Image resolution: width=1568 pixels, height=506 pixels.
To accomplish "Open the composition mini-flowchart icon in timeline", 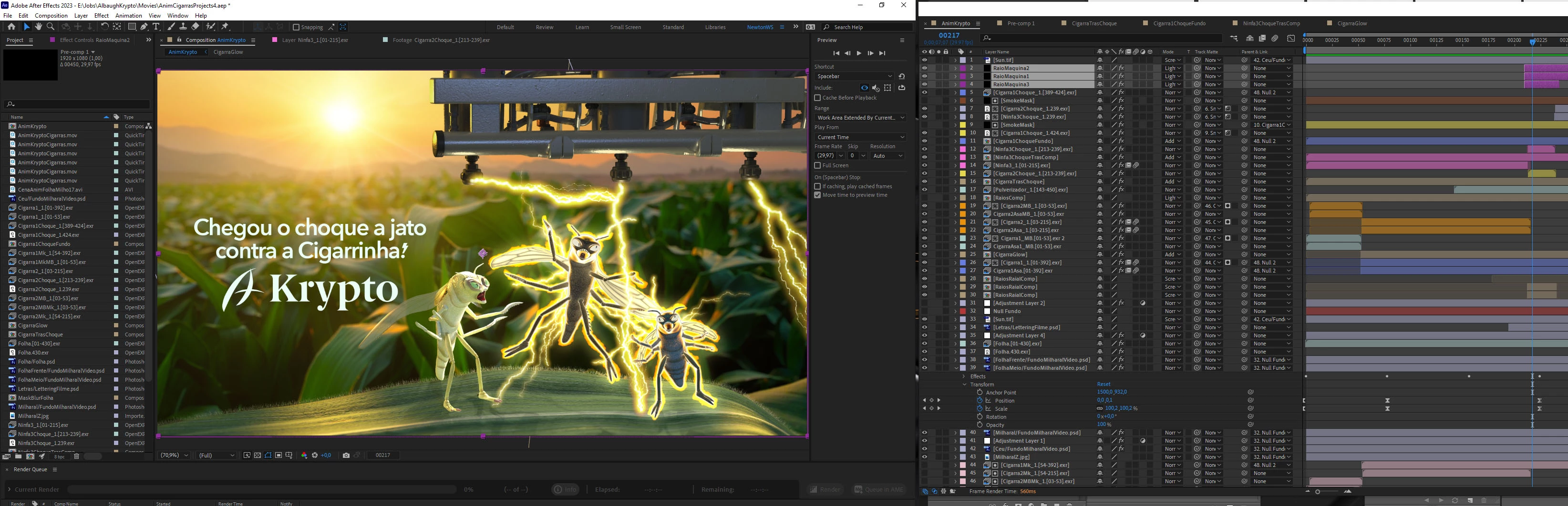I will 1233,38.
